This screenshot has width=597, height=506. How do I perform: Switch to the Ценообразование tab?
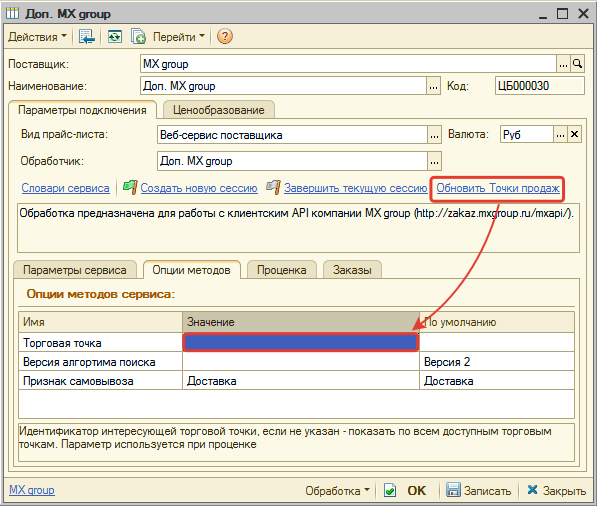[219, 110]
